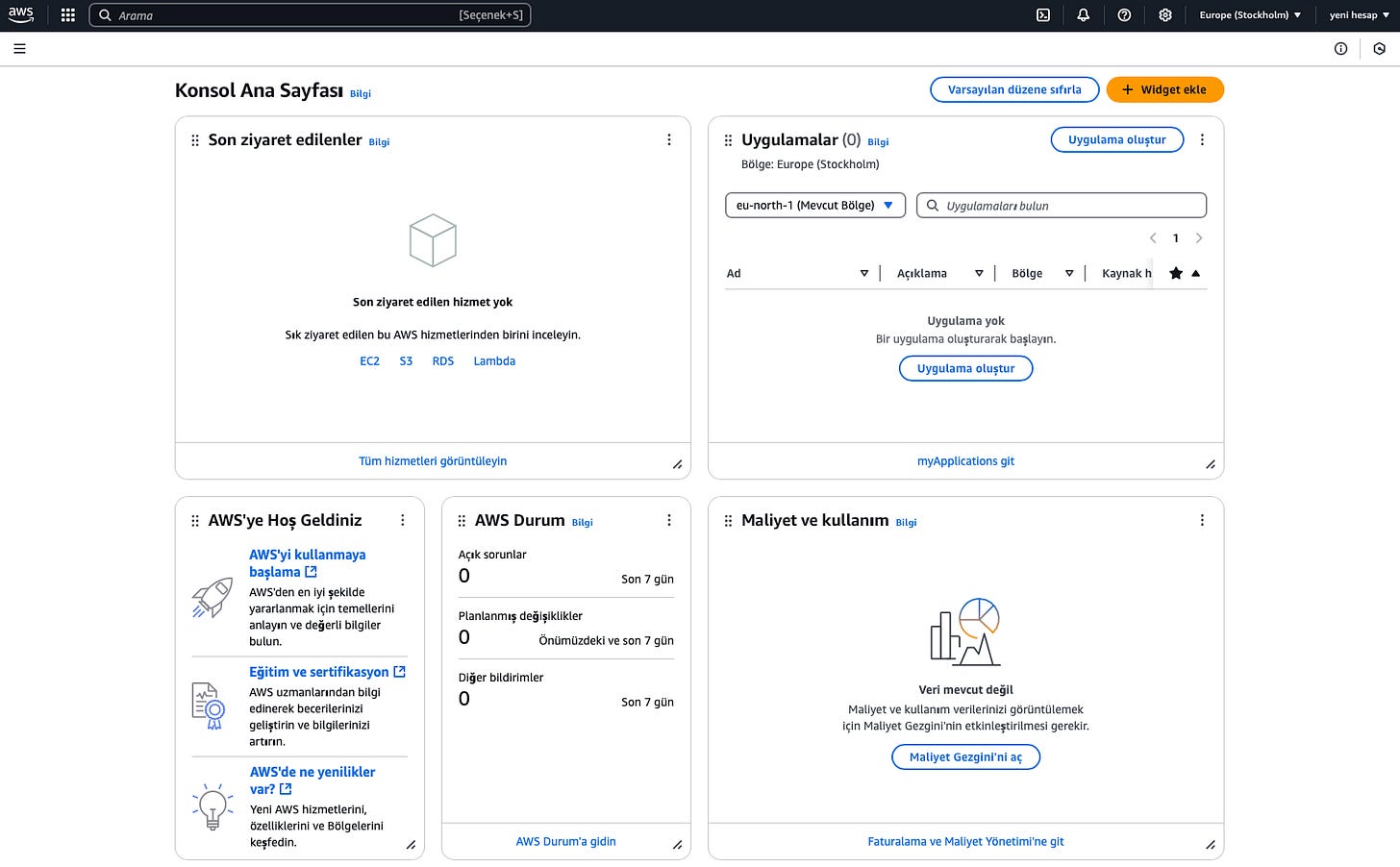The width and height of the screenshot is (1400, 867).
Task: Open Faturalama ve Maliyet Yönetimi'ne git link
Action: click(965, 842)
